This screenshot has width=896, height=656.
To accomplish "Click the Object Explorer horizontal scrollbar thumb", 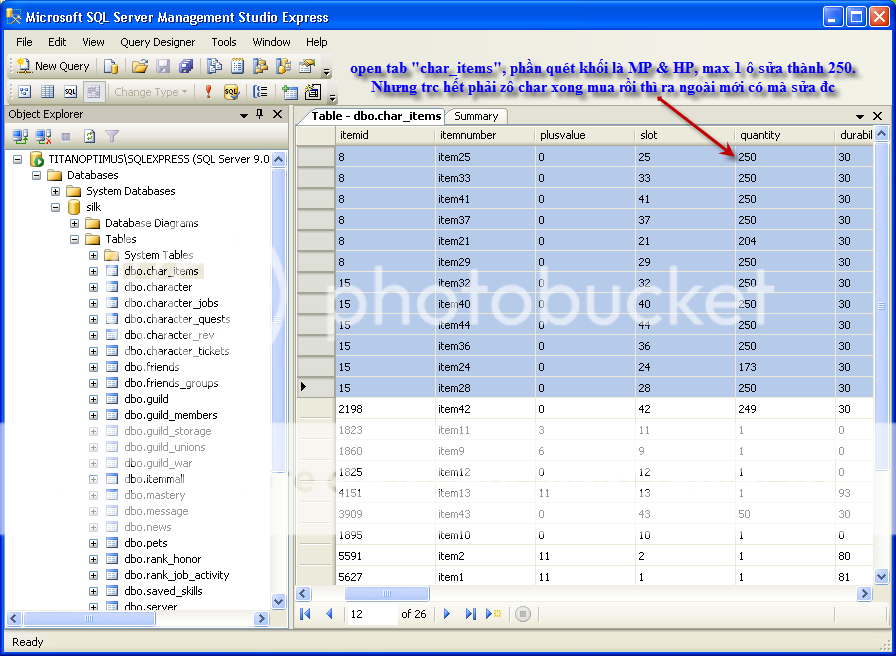I will tap(89, 618).
